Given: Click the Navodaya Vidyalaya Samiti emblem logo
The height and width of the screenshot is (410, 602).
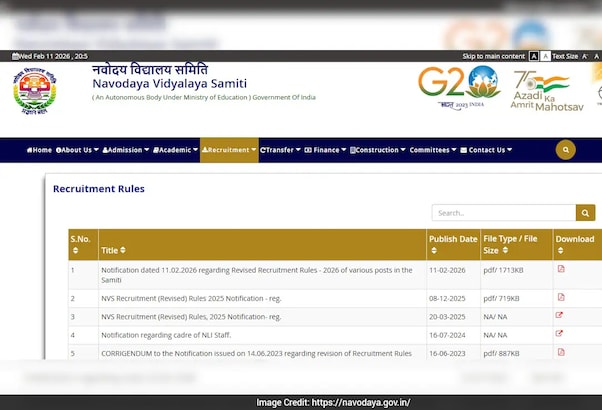Looking at the screenshot, I should click(x=35, y=91).
